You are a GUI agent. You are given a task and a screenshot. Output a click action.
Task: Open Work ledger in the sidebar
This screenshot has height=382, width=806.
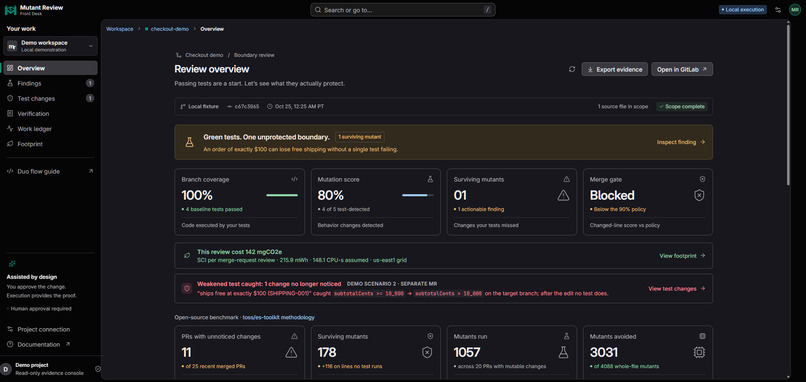point(50,129)
